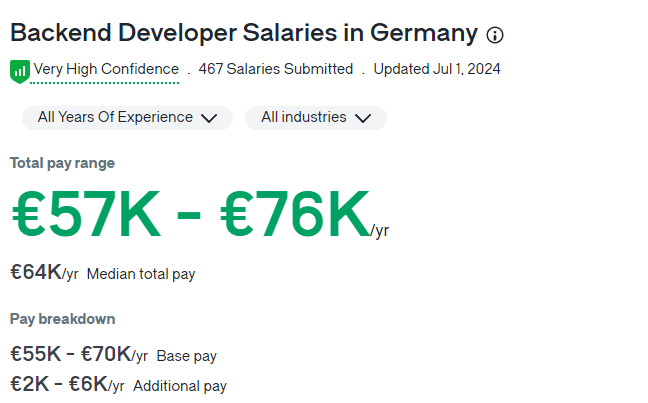Click the Pay breakdown heading
The height and width of the screenshot is (403, 648).
tap(62, 319)
